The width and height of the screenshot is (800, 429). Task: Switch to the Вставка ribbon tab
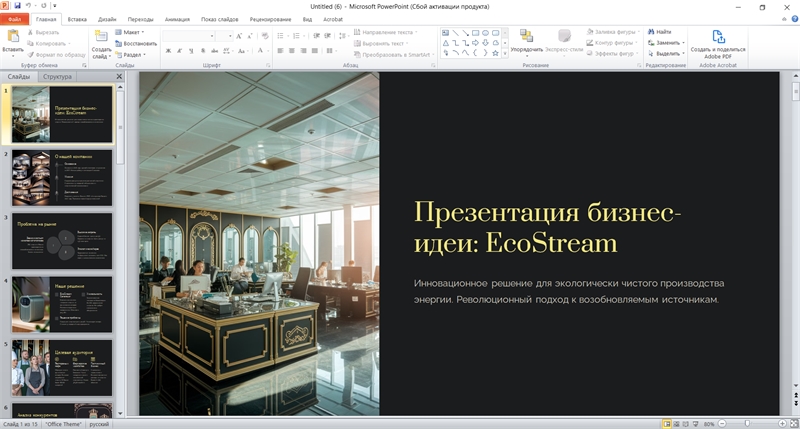point(77,19)
